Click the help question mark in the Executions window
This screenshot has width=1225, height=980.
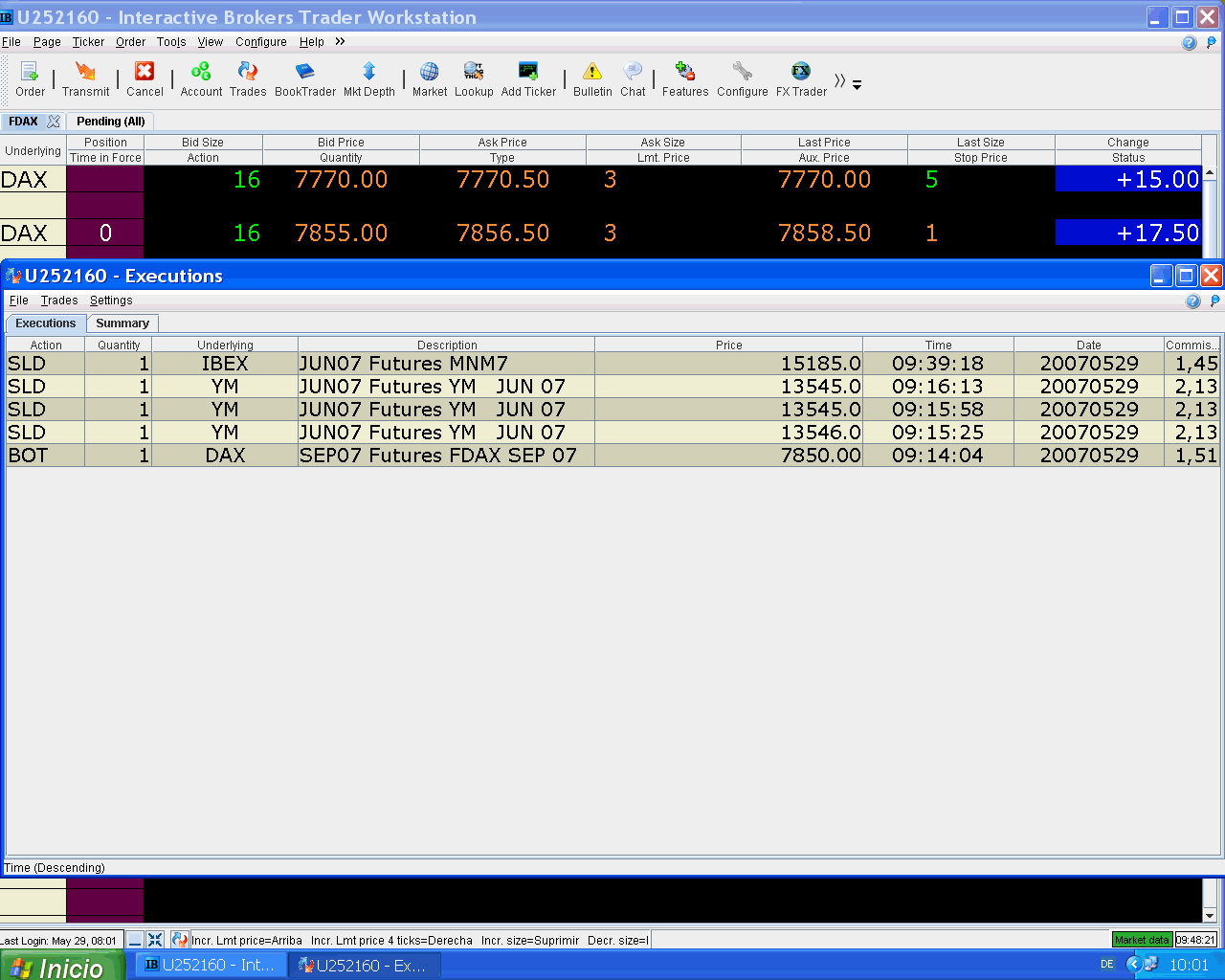(x=1192, y=301)
